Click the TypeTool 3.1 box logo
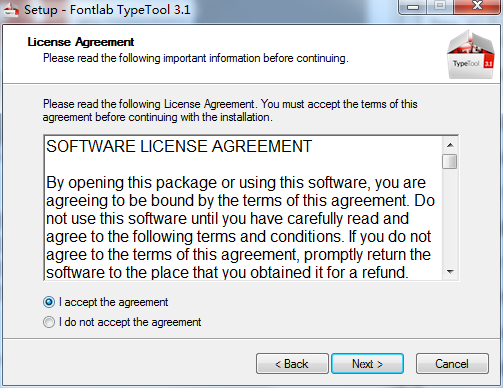 [471, 54]
